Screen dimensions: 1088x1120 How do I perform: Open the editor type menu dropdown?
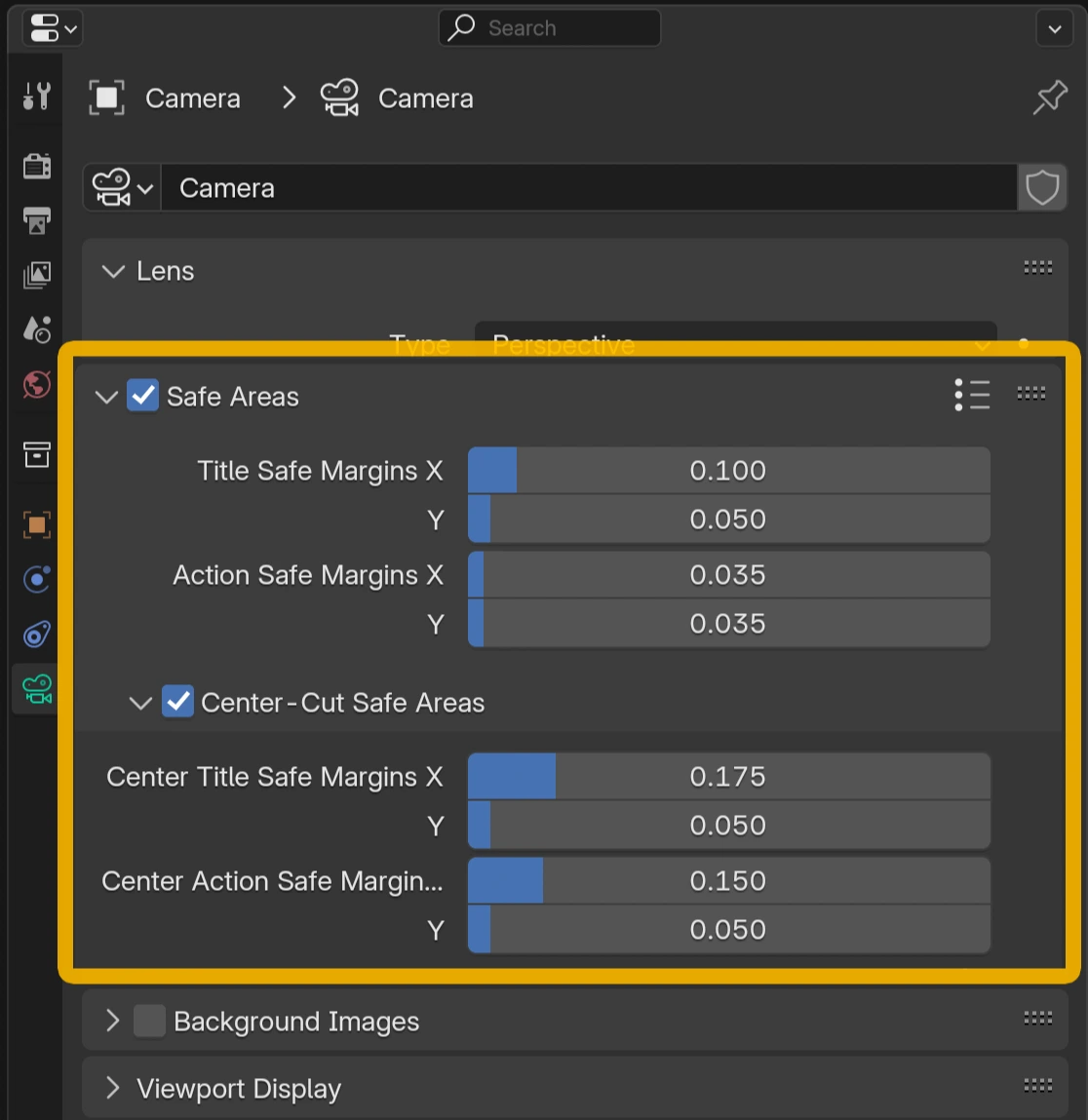pyautogui.click(x=53, y=28)
